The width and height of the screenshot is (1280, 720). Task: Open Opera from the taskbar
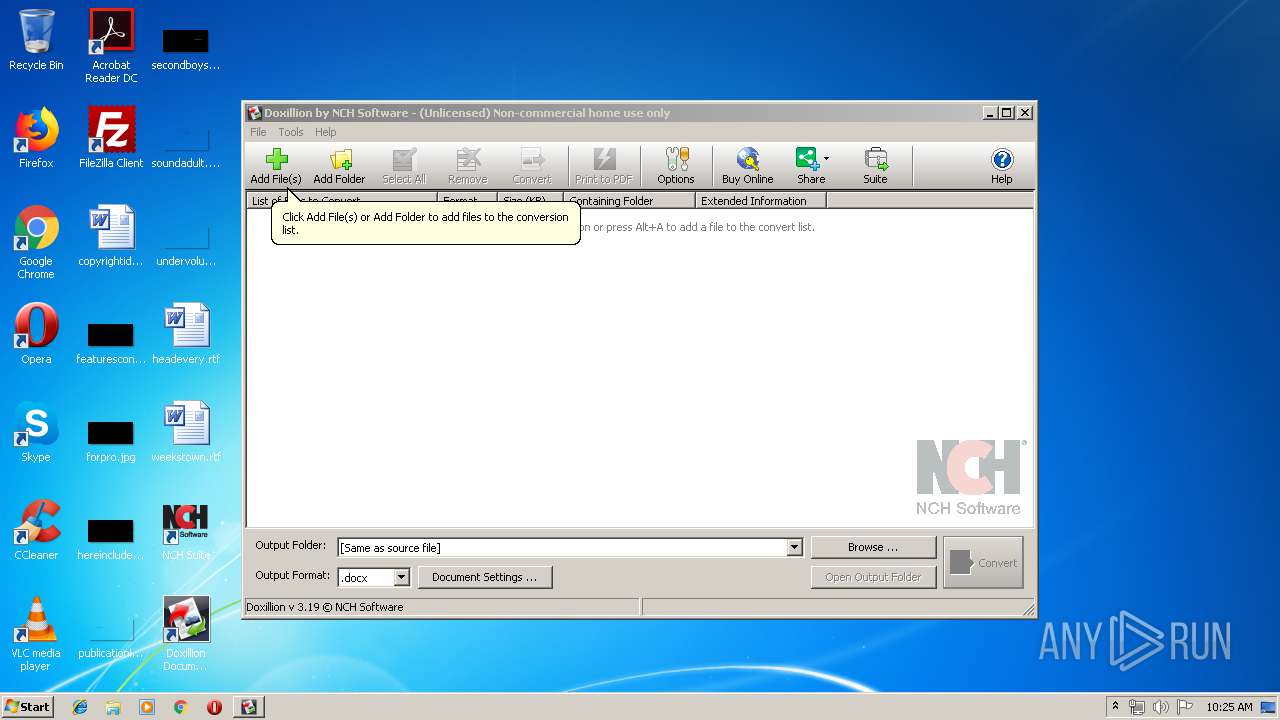coord(214,707)
